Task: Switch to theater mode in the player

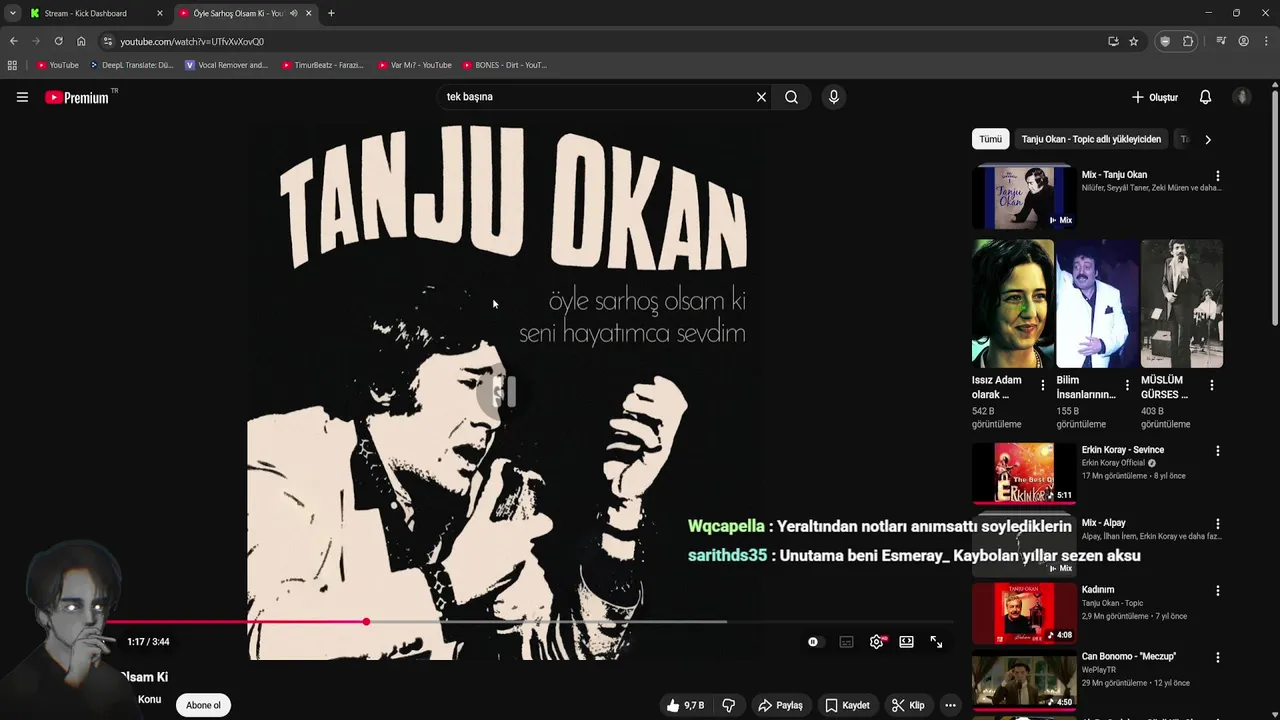Action: [906, 642]
